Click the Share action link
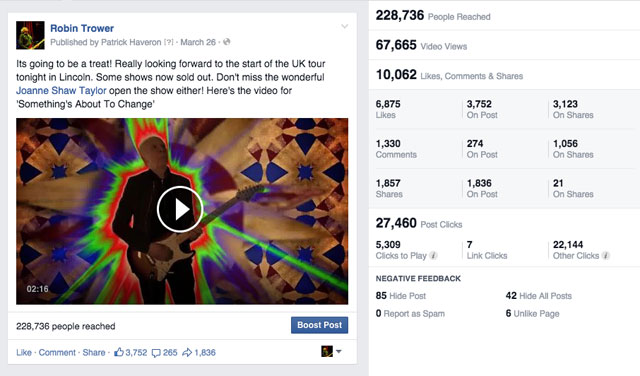The height and width of the screenshot is (376, 640). click(x=94, y=352)
